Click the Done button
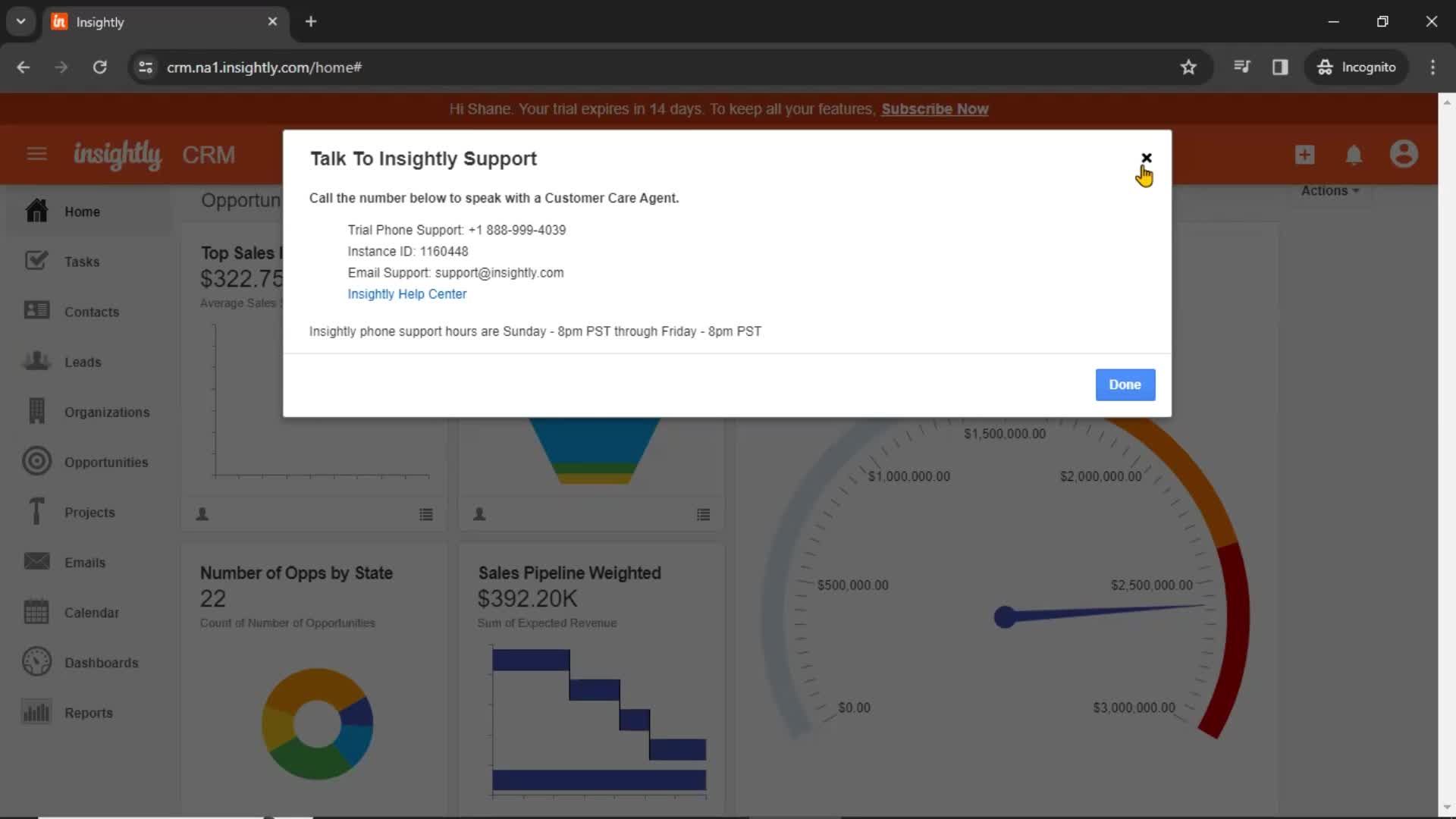The height and width of the screenshot is (819, 1456). tap(1125, 384)
